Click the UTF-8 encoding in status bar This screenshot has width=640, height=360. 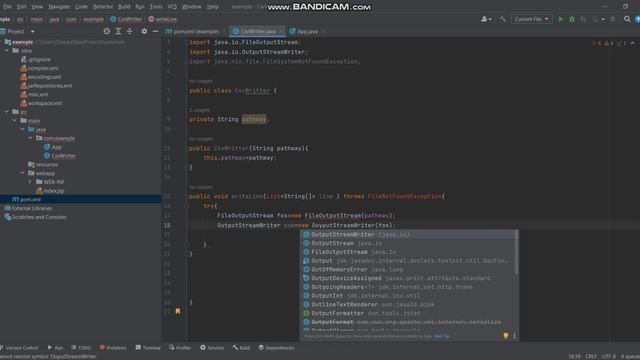(x=608, y=356)
